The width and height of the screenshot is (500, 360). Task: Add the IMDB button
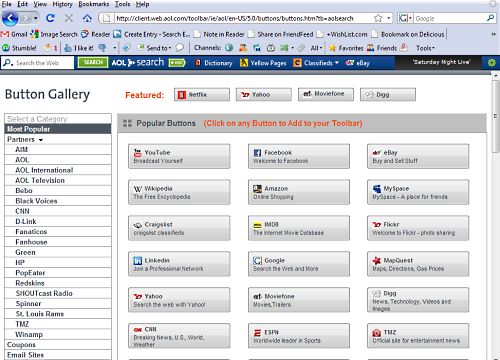[x=299, y=228]
